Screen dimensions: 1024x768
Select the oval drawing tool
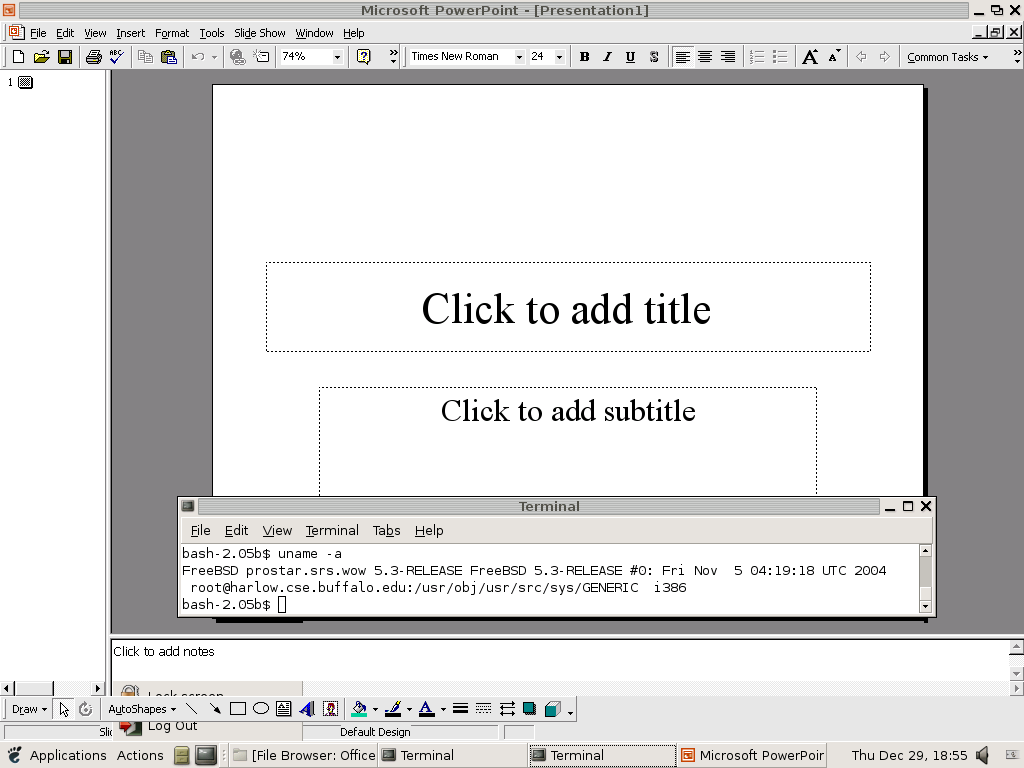click(259, 709)
